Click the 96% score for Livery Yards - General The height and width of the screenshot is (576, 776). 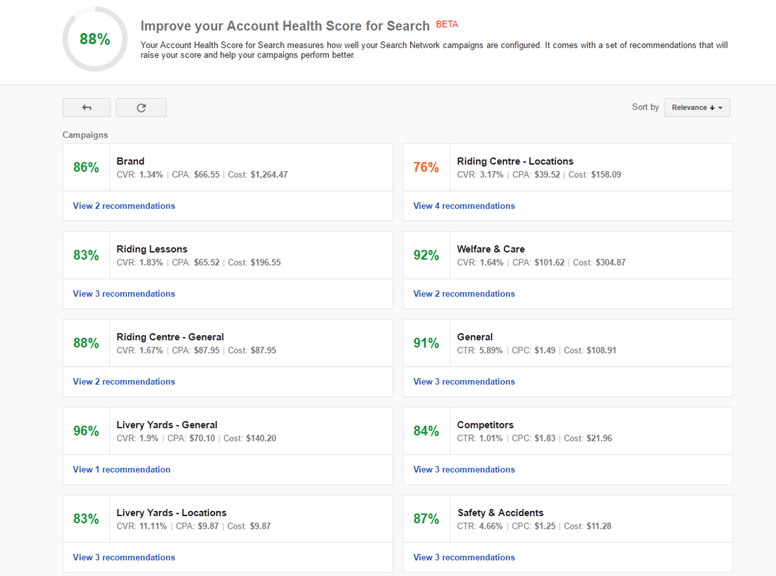pos(86,432)
